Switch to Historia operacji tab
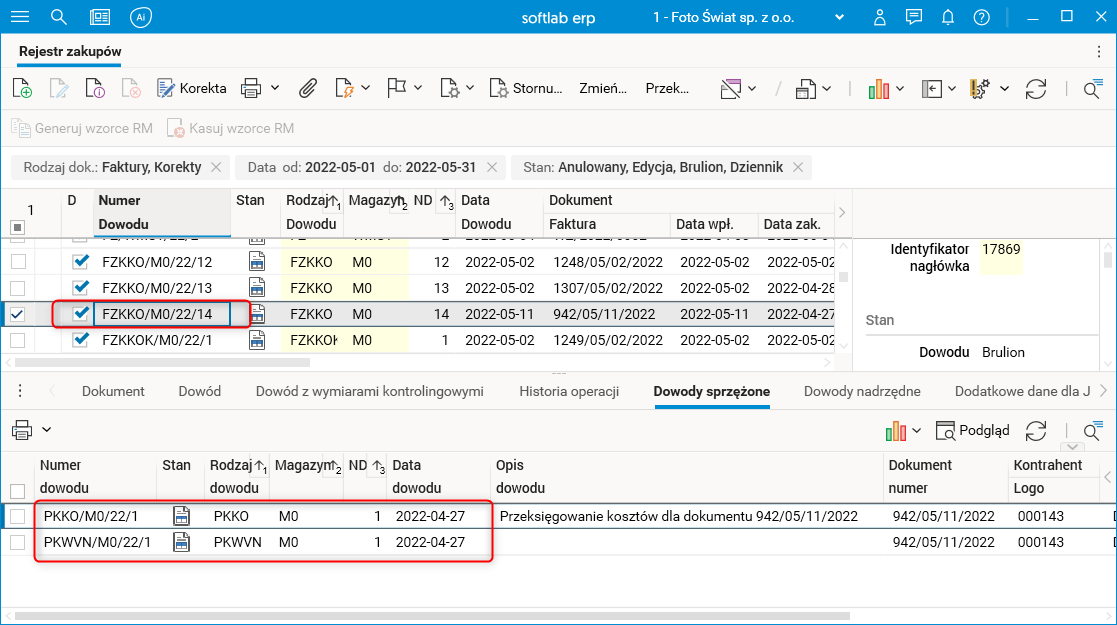Screen dimensions: 1117x625 click(568, 391)
